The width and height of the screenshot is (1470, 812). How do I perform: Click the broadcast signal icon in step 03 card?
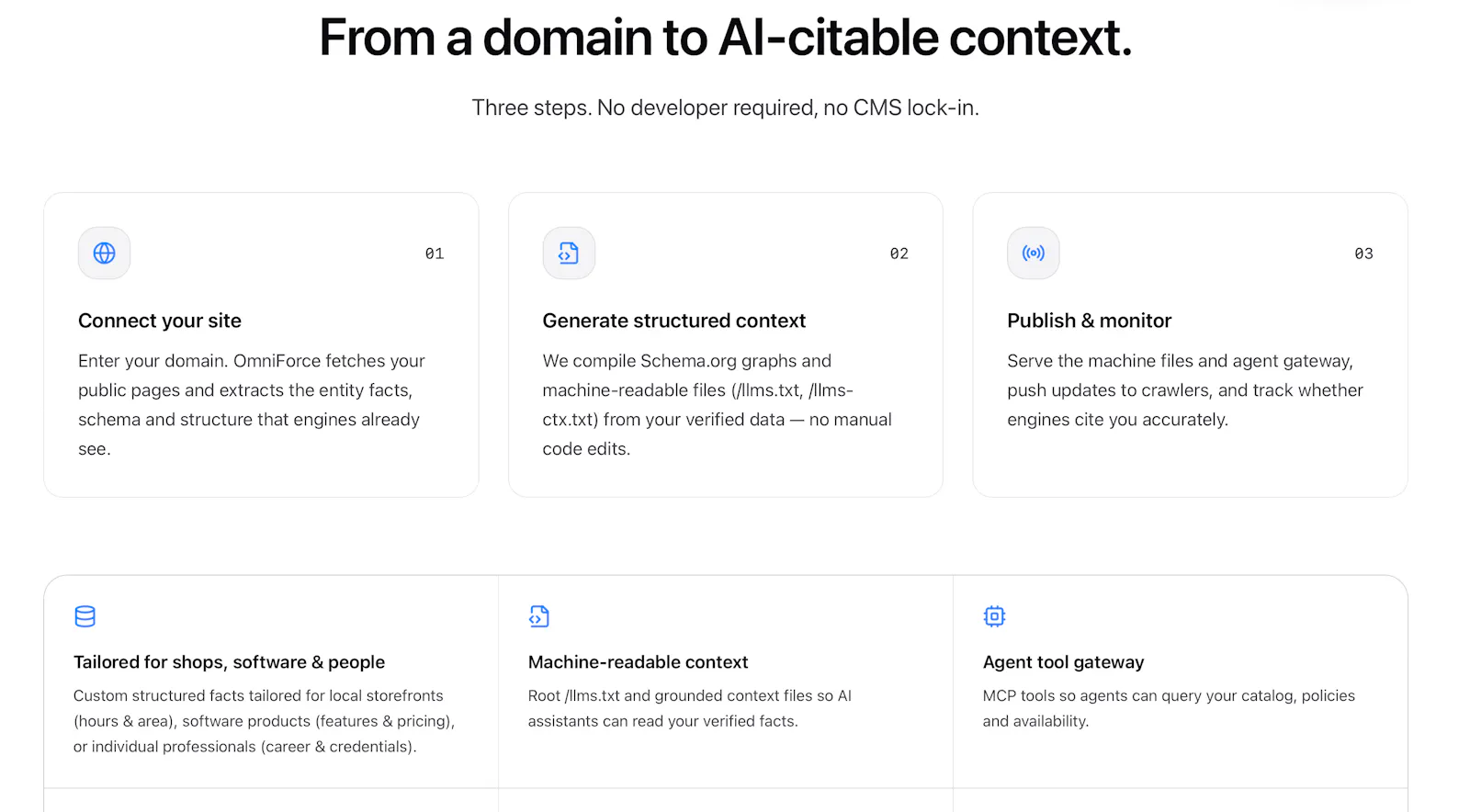(x=1034, y=253)
